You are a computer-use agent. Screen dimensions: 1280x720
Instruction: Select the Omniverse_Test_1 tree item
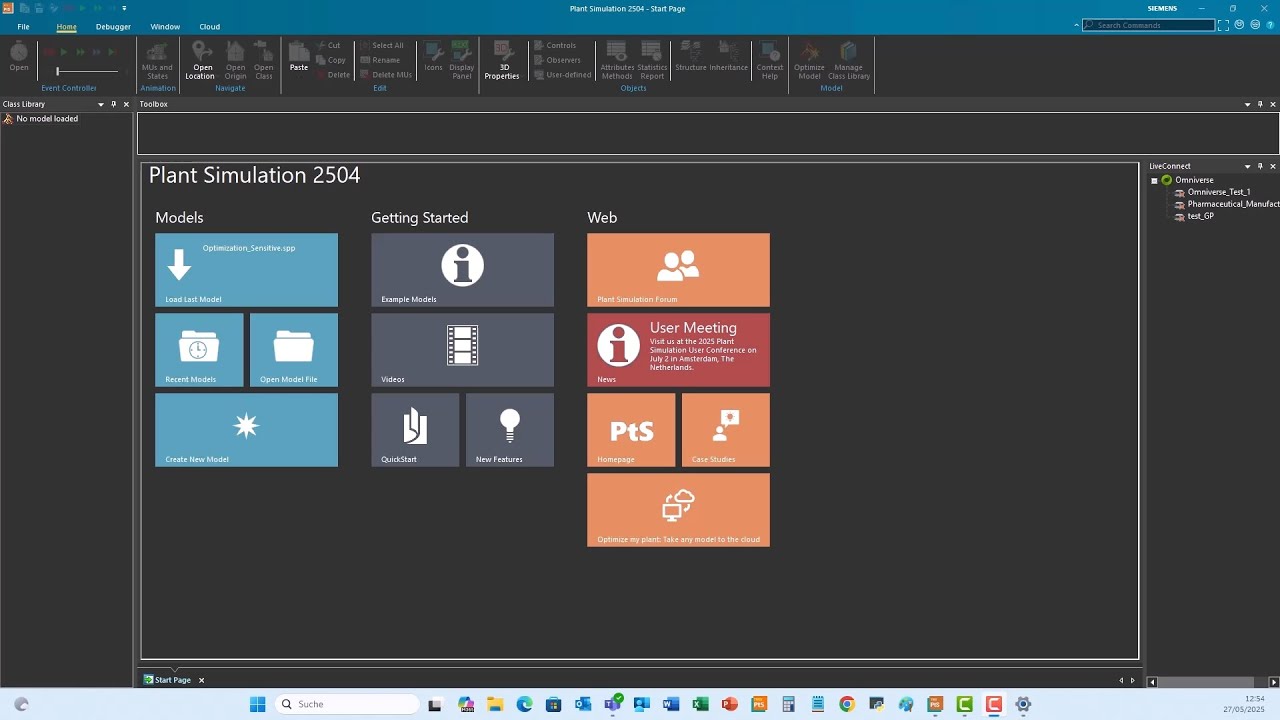point(1218,192)
